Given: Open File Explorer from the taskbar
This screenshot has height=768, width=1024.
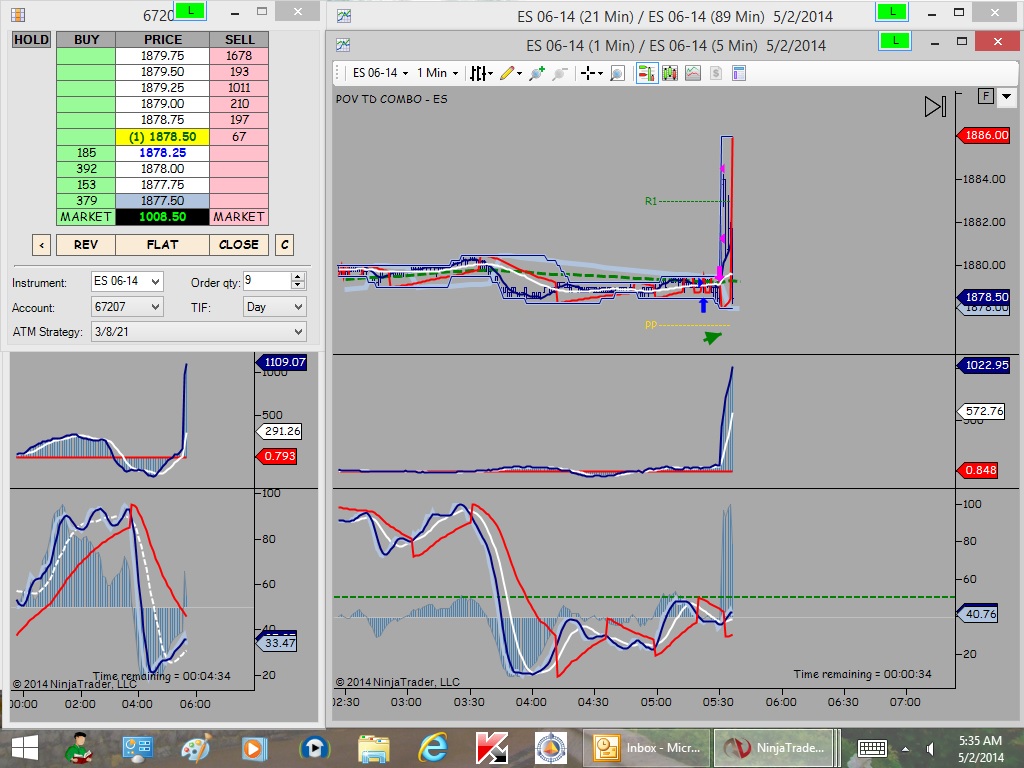Looking at the screenshot, I should point(374,748).
